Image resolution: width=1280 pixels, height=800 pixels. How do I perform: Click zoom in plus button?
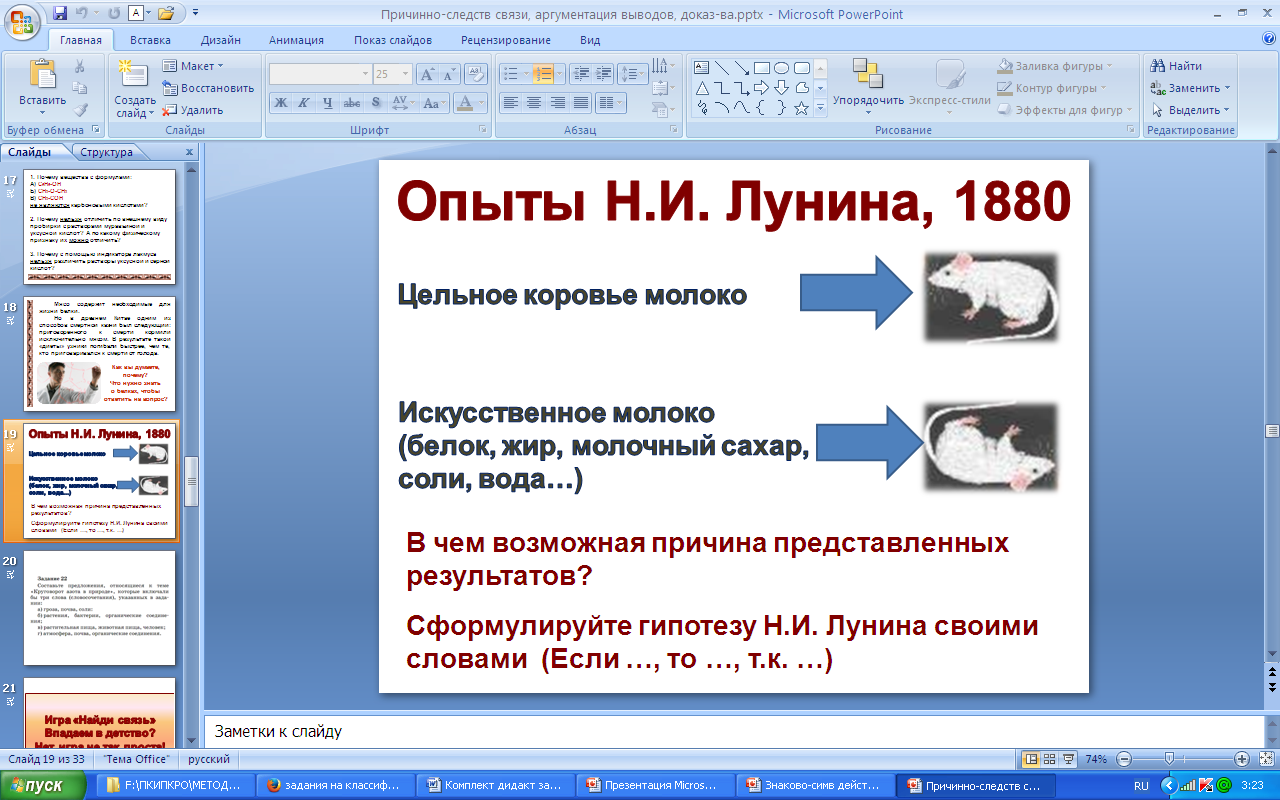[x=1241, y=759]
